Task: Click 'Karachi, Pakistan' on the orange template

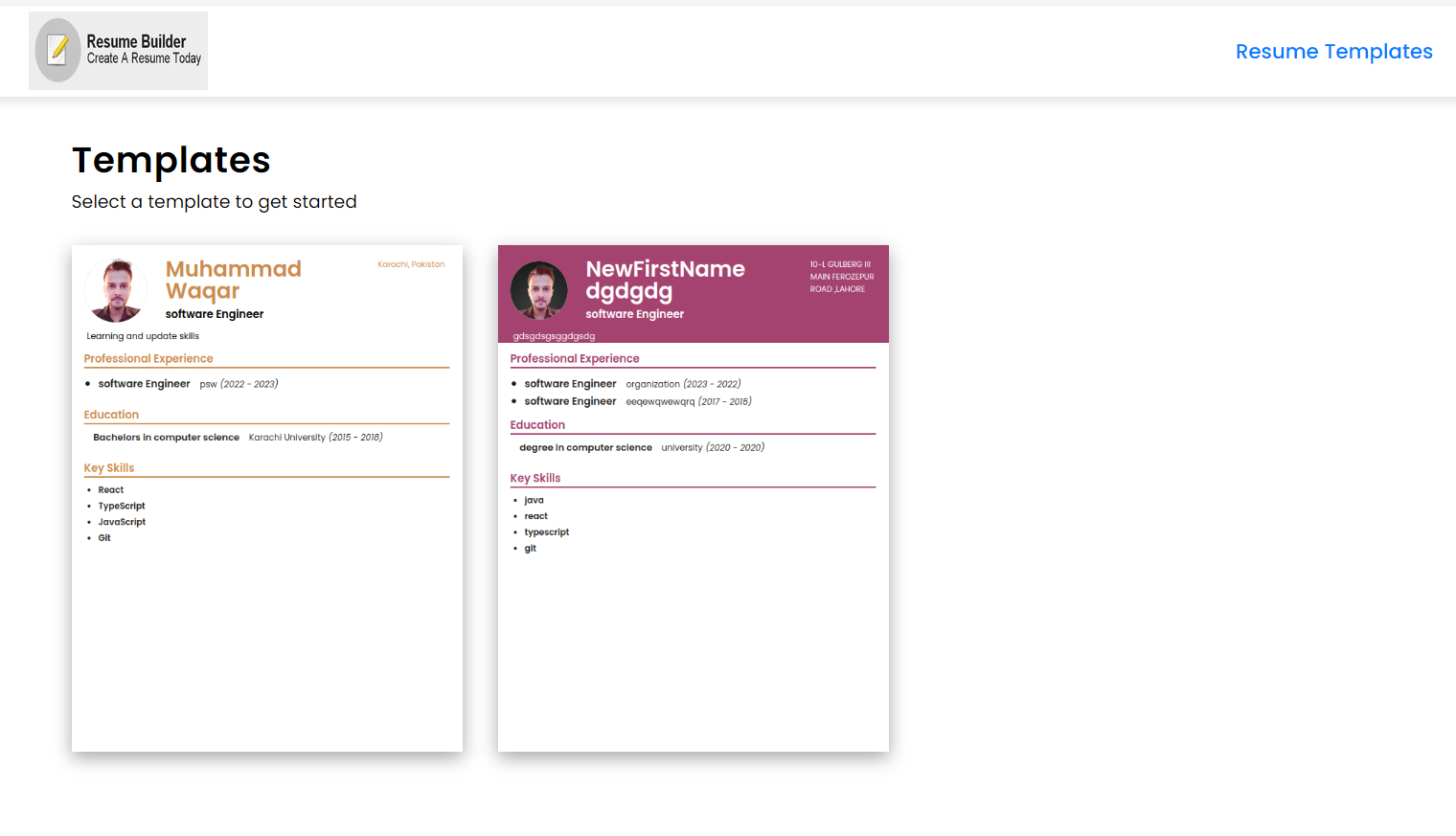Action: pos(411,264)
